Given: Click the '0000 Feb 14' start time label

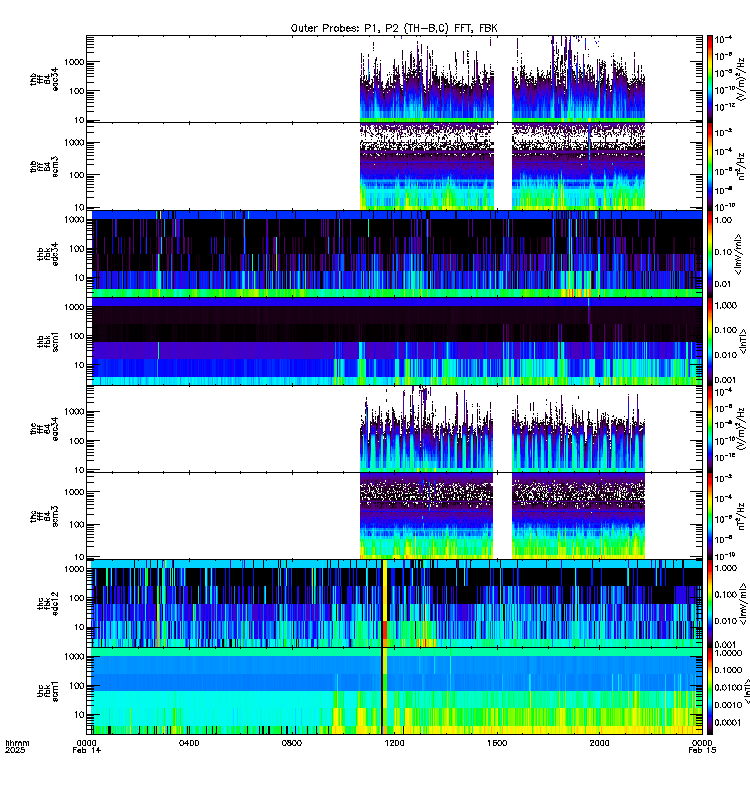Looking at the screenshot, I should pos(87,746).
